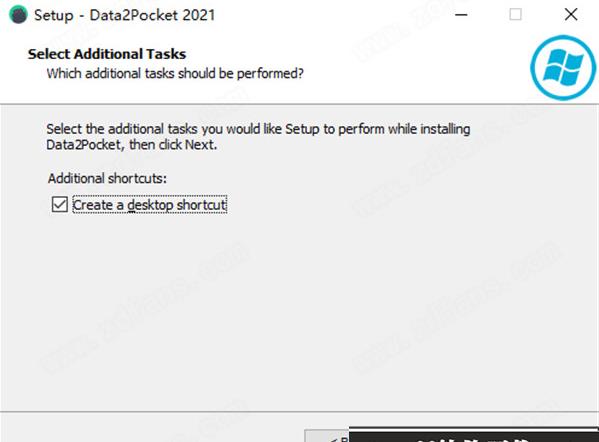Screen dimensions: 599x442
Task: Click the blue Windows logo wizard image
Action: pyautogui.click(x=563, y=68)
